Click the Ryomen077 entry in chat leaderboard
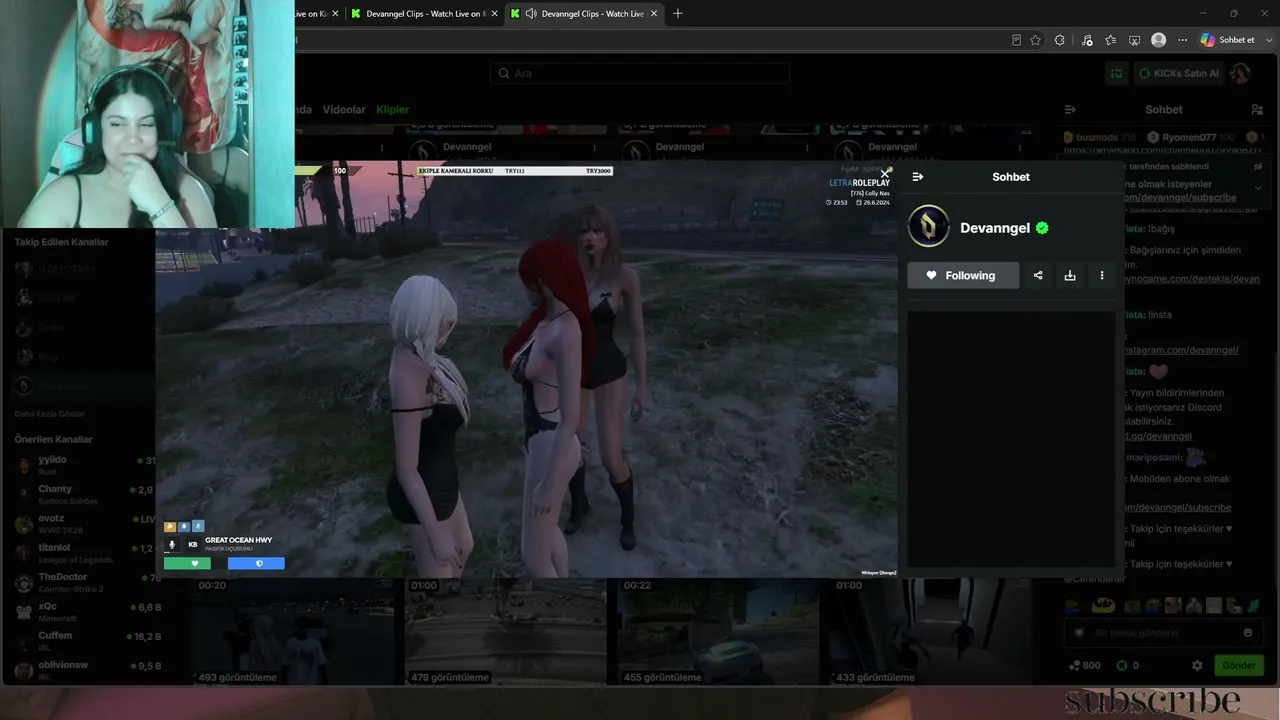This screenshot has height=720, width=1280. (x=1190, y=137)
